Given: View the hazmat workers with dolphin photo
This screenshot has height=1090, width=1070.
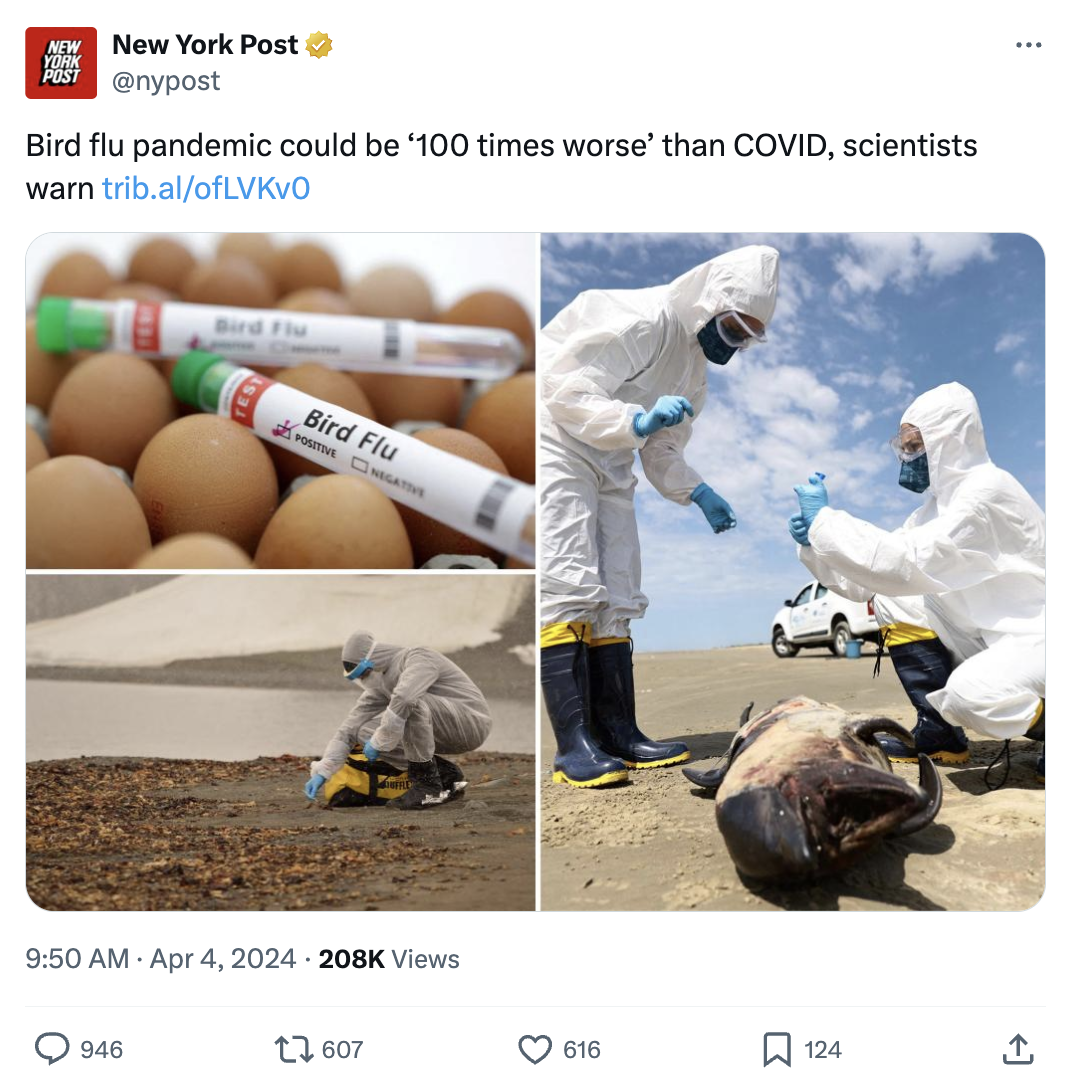Looking at the screenshot, I should [x=793, y=571].
